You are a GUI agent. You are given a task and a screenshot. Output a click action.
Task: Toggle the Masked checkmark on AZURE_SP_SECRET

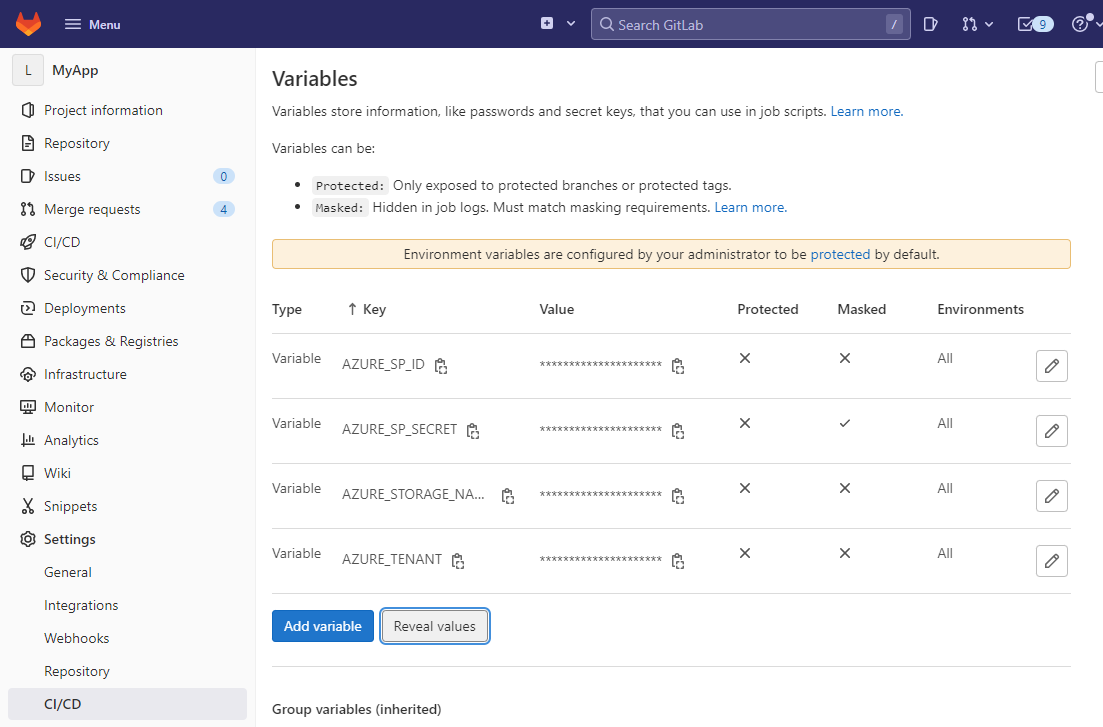coord(845,423)
